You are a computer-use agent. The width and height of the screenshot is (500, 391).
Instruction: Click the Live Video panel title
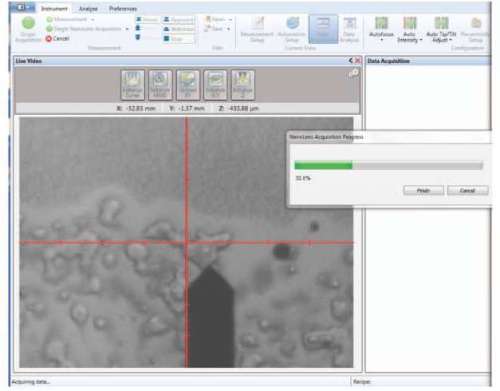tap(29, 61)
